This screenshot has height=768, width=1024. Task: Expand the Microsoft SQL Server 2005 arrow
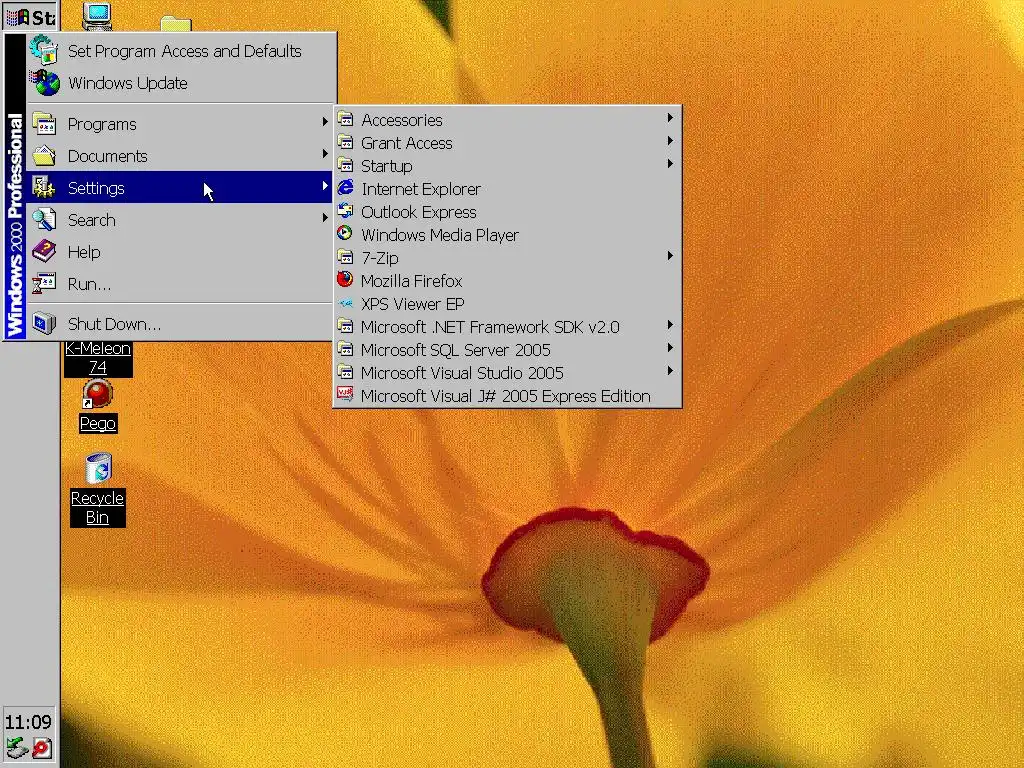pos(670,347)
